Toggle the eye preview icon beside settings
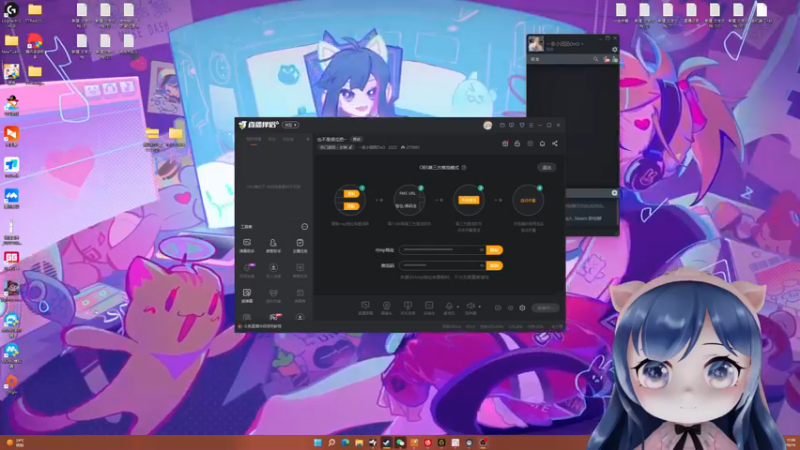Screen dimensions: 800x450 [x=510, y=308]
